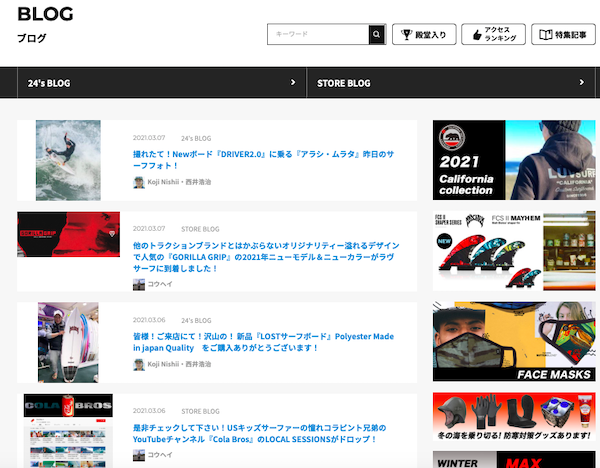Focus the keyword search input field
The height and width of the screenshot is (468, 600).
click(318, 34)
